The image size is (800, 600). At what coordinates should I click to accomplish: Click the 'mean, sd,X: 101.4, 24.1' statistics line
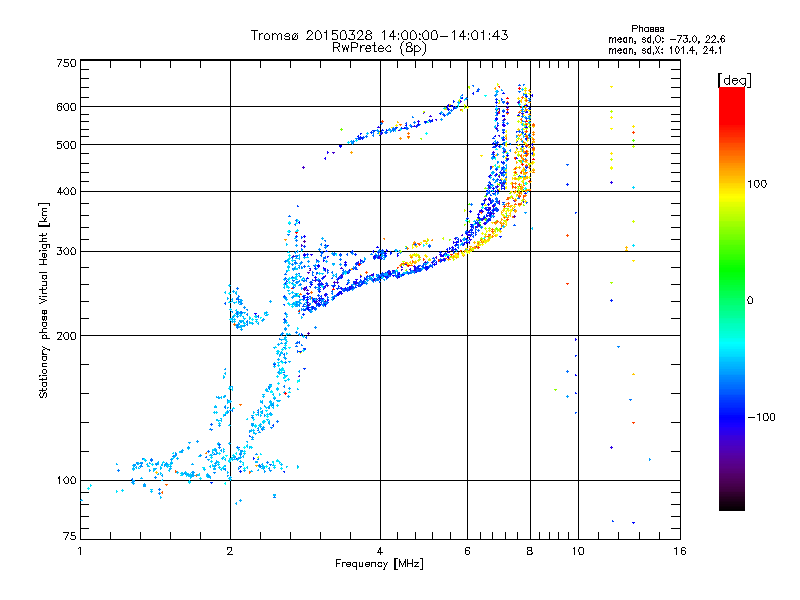665,51
